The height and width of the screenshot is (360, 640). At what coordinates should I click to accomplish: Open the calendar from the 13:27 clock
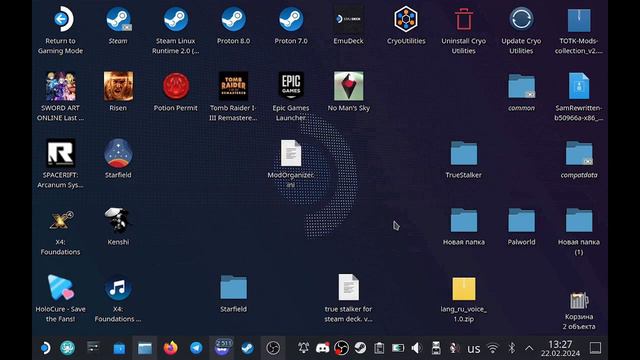(560, 348)
